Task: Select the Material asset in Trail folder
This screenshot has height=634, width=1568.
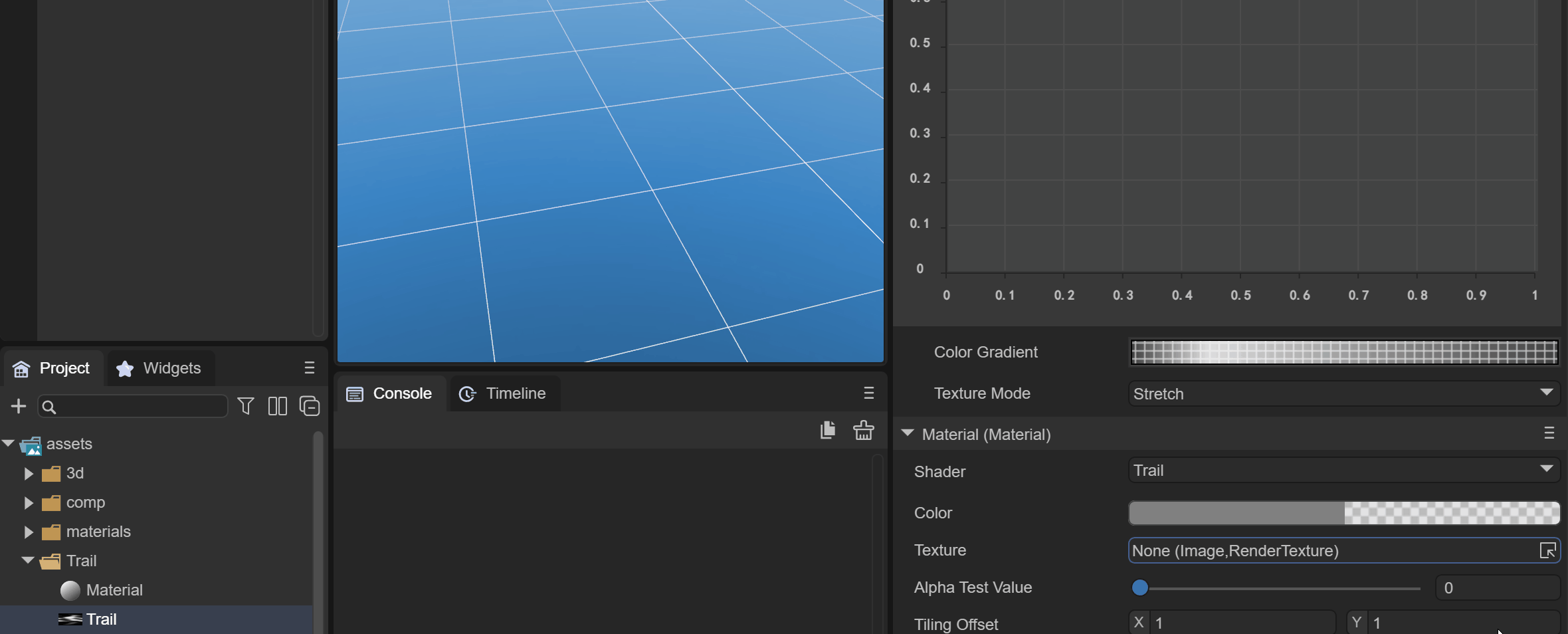Action: (x=114, y=590)
